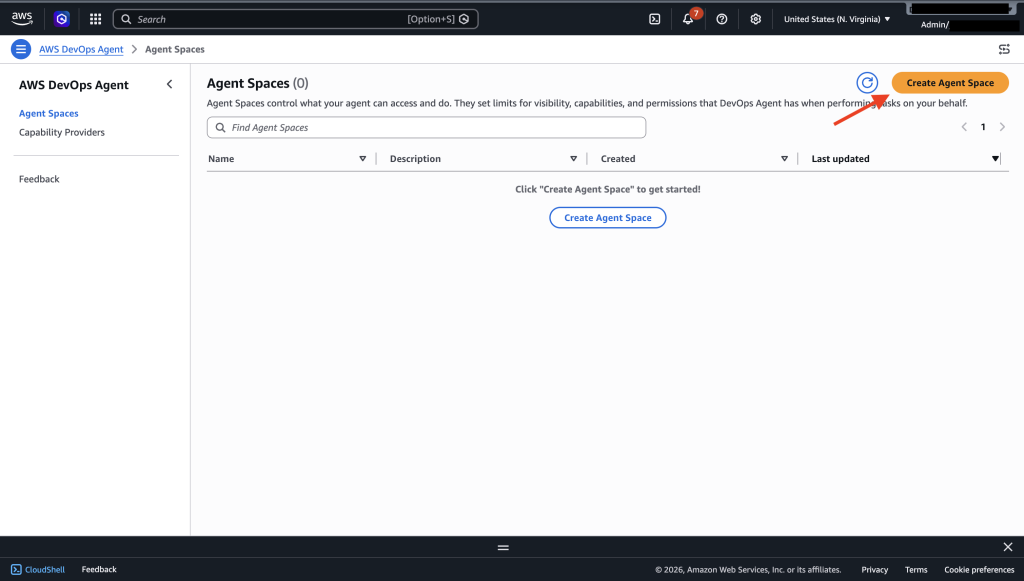Launch CloudShell from the top bar icon
Image resolution: width=1024 pixels, height=581 pixels.
tap(654, 19)
